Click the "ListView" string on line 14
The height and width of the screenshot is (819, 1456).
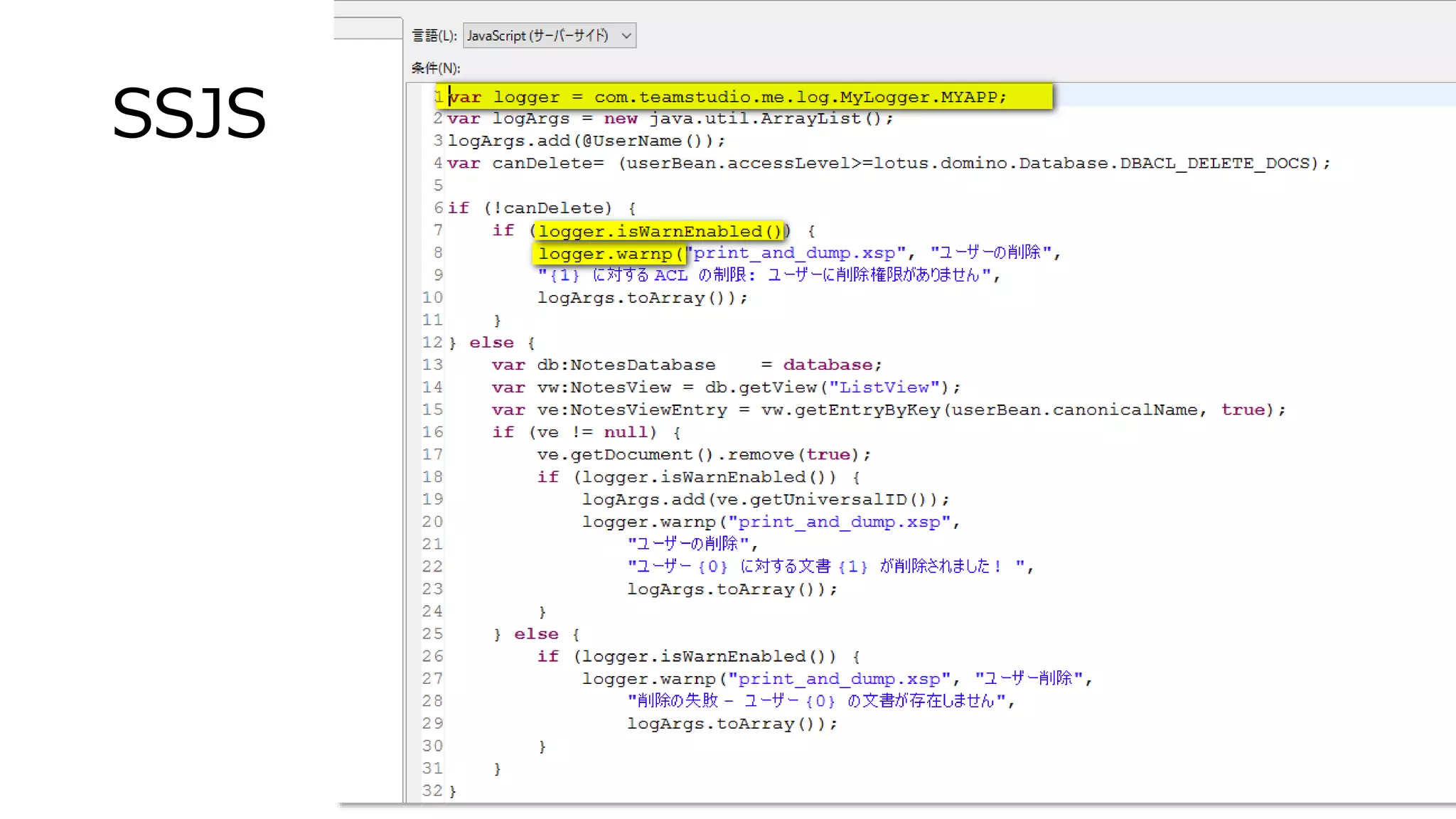point(884,387)
